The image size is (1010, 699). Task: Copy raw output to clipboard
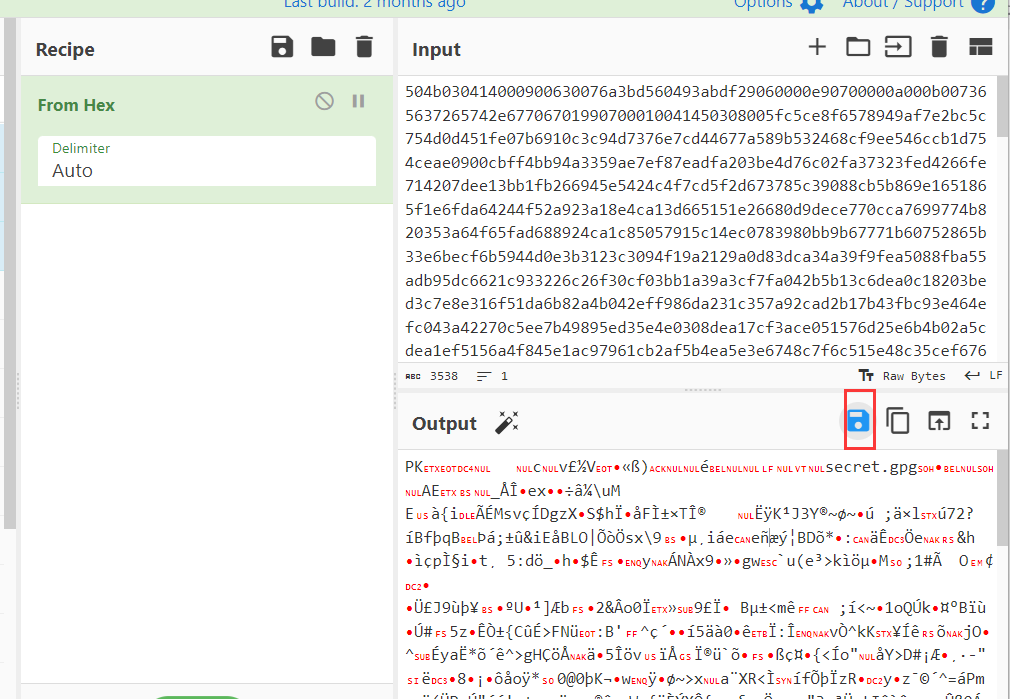[x=898, y=421]
